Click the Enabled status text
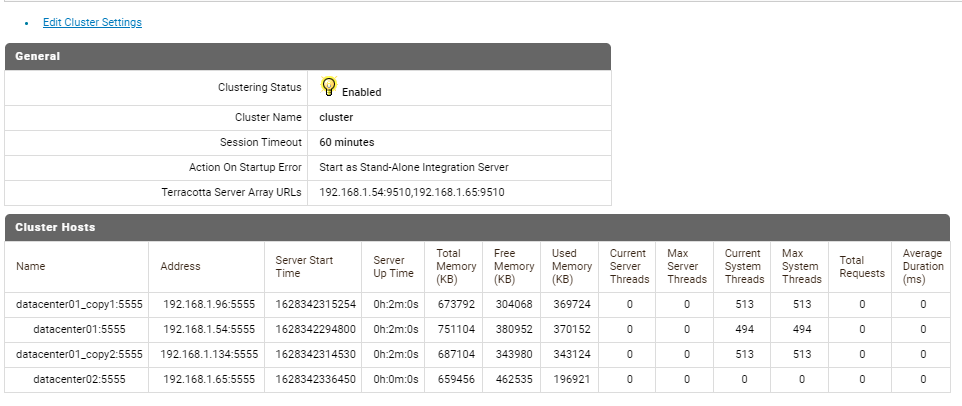This screenshot has height=406, width=962. click(x=361, y=92)
